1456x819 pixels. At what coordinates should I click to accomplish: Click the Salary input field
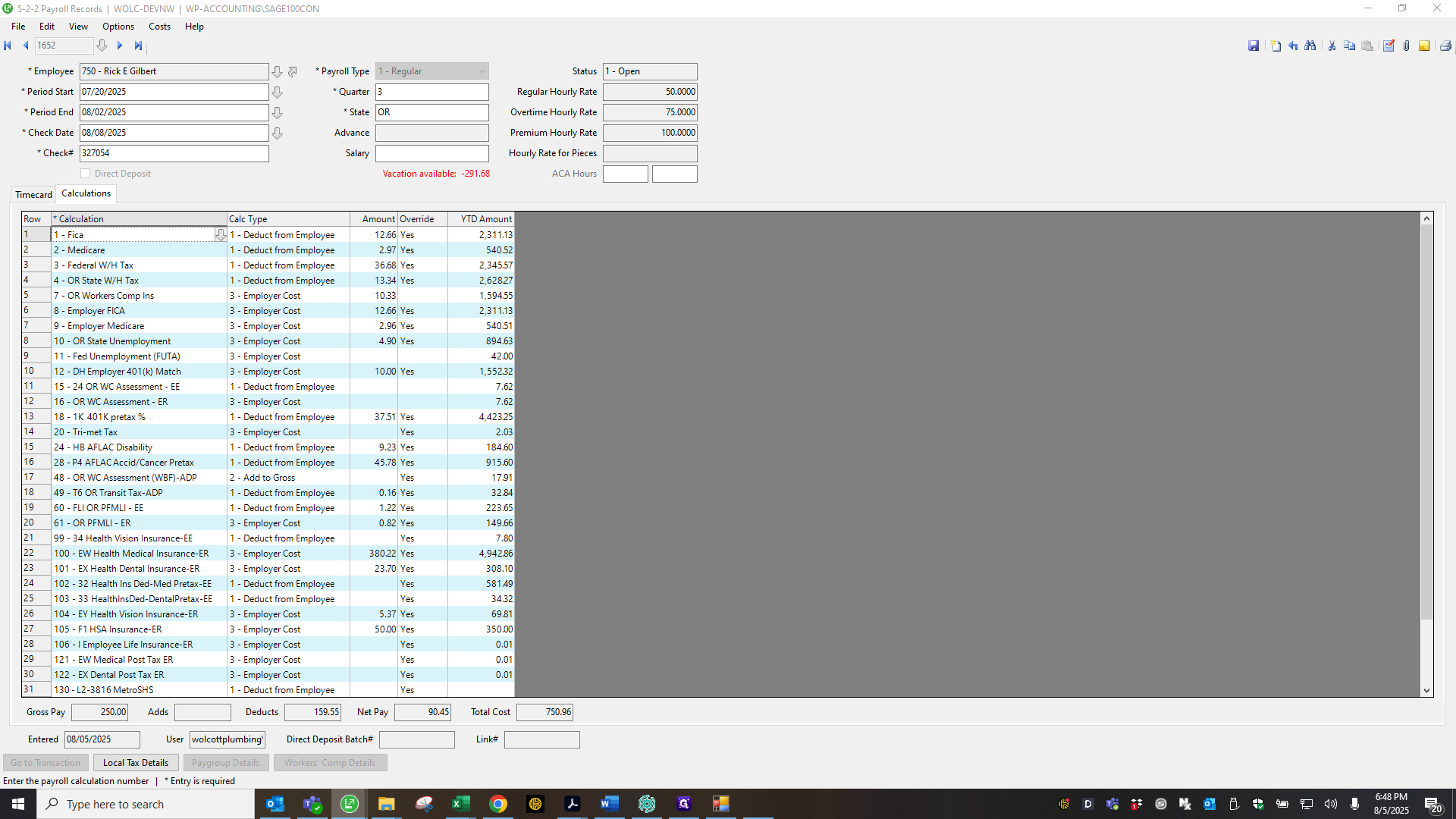click(432, 153)
